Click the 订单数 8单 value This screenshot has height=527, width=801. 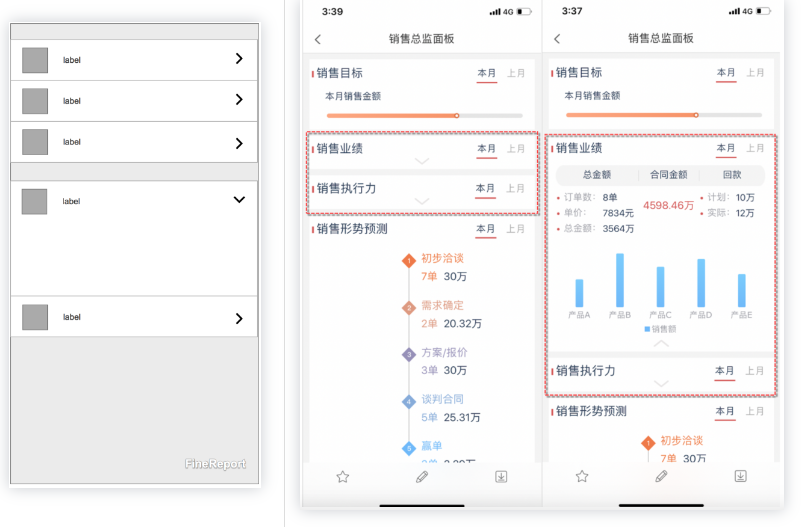[610, 198]
